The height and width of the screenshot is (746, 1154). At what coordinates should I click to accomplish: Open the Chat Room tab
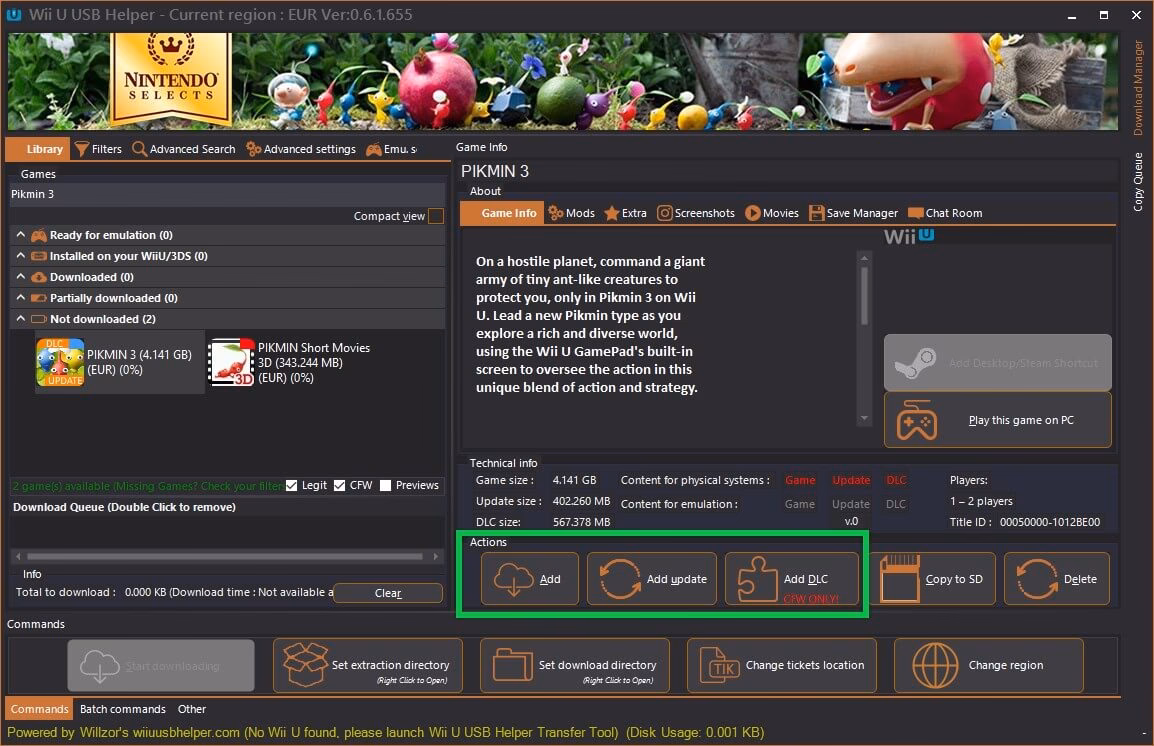coord(946,213)
